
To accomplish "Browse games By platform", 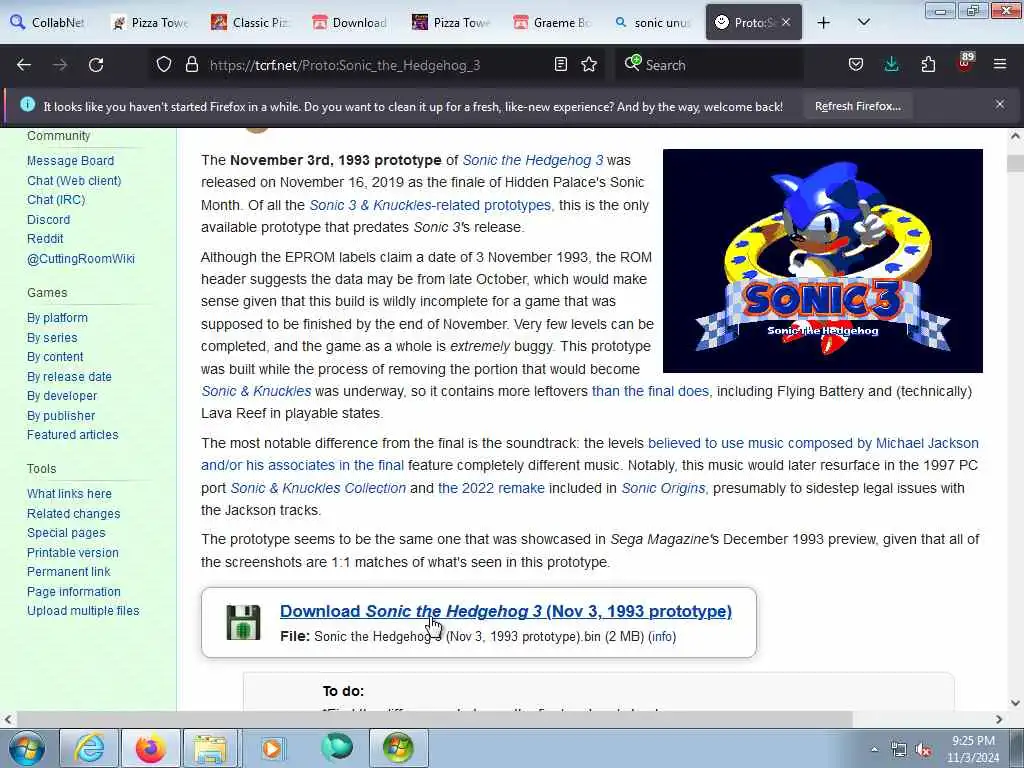I will click(x=57, y=318).
